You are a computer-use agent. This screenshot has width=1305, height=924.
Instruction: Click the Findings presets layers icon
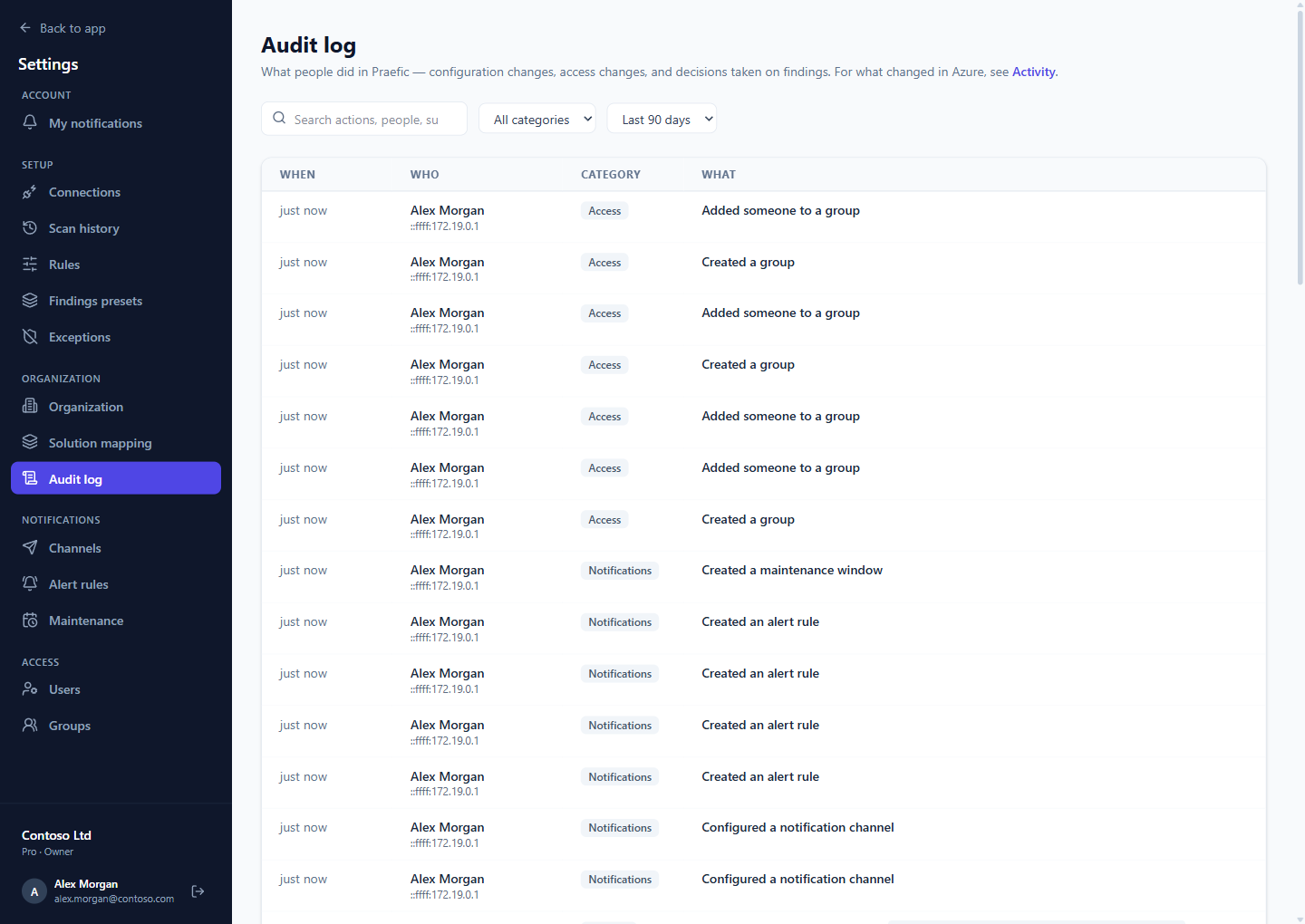(x=30, y=301)
